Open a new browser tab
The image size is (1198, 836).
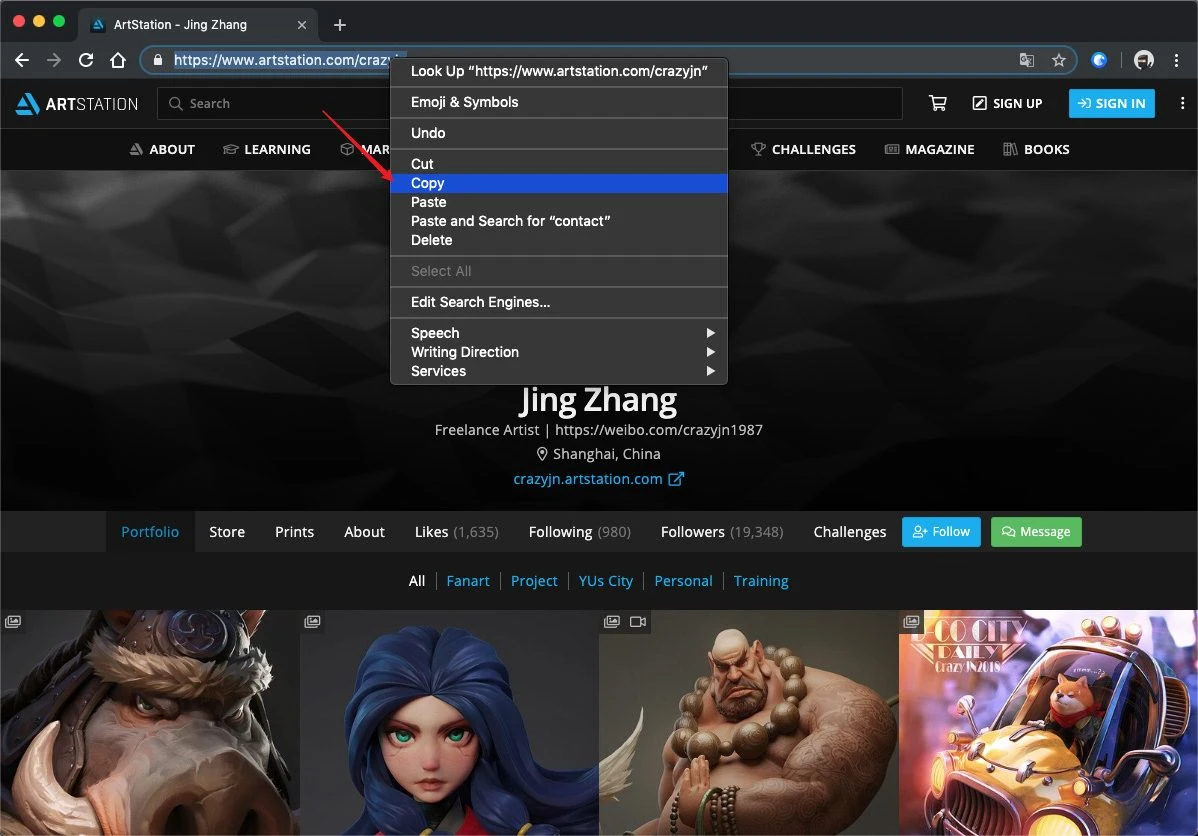click(x=340, y=25)
